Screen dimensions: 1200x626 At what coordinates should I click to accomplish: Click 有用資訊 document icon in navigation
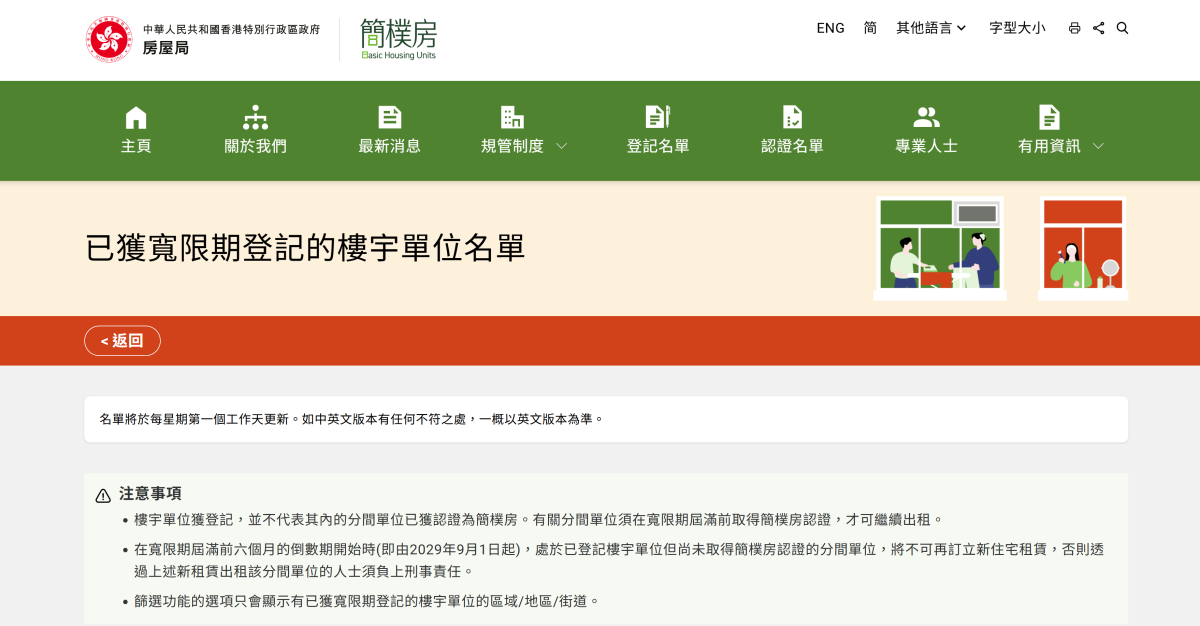(x=1048, y=118)
